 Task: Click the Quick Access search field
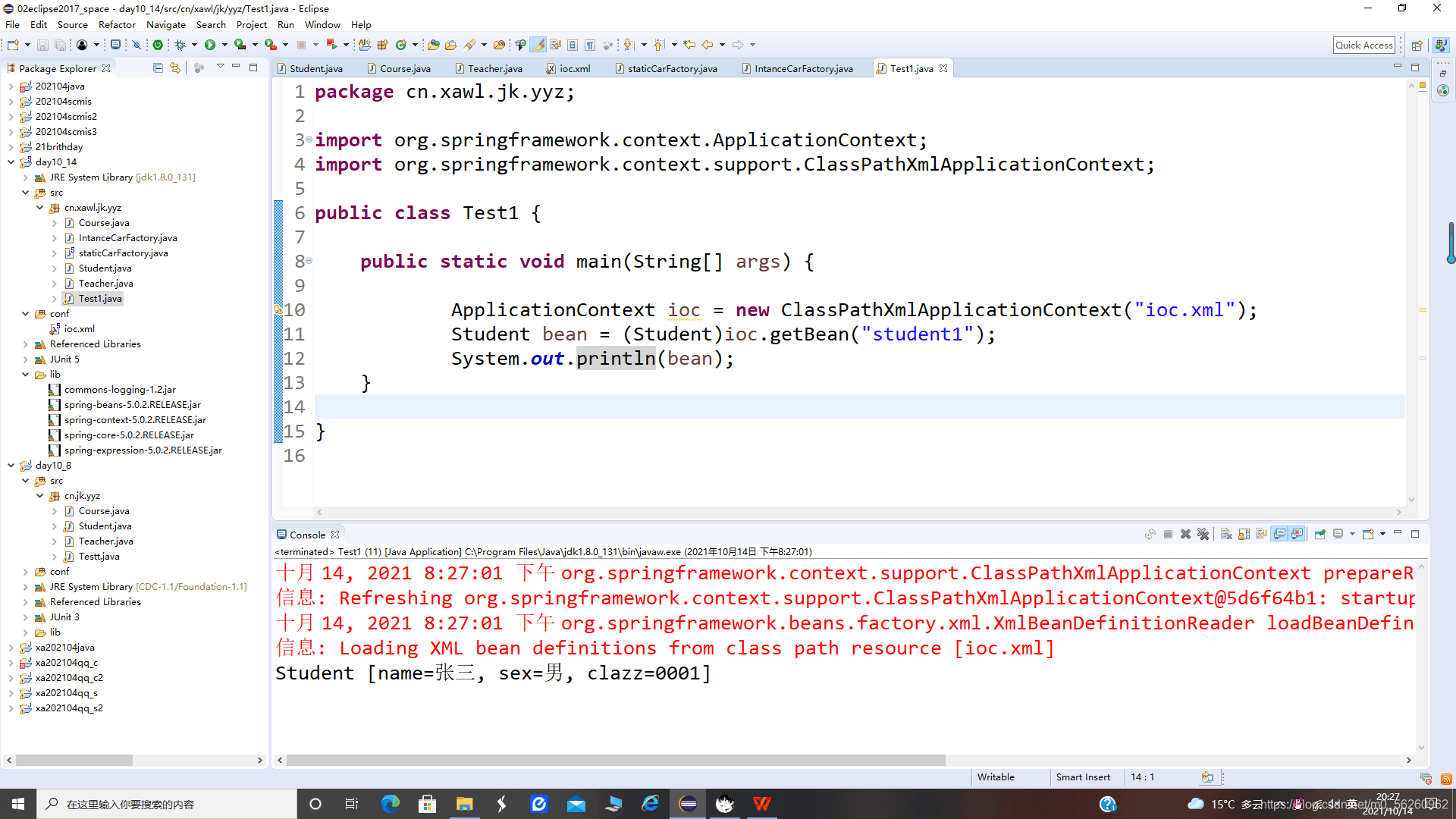click(x=1363, y=45)
